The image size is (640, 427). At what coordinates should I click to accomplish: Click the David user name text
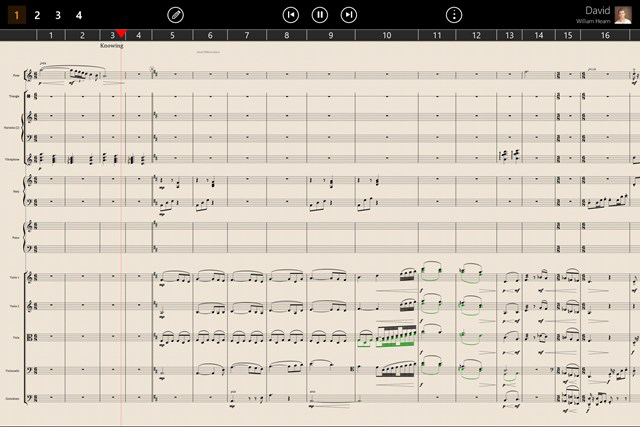coord(597,10)
